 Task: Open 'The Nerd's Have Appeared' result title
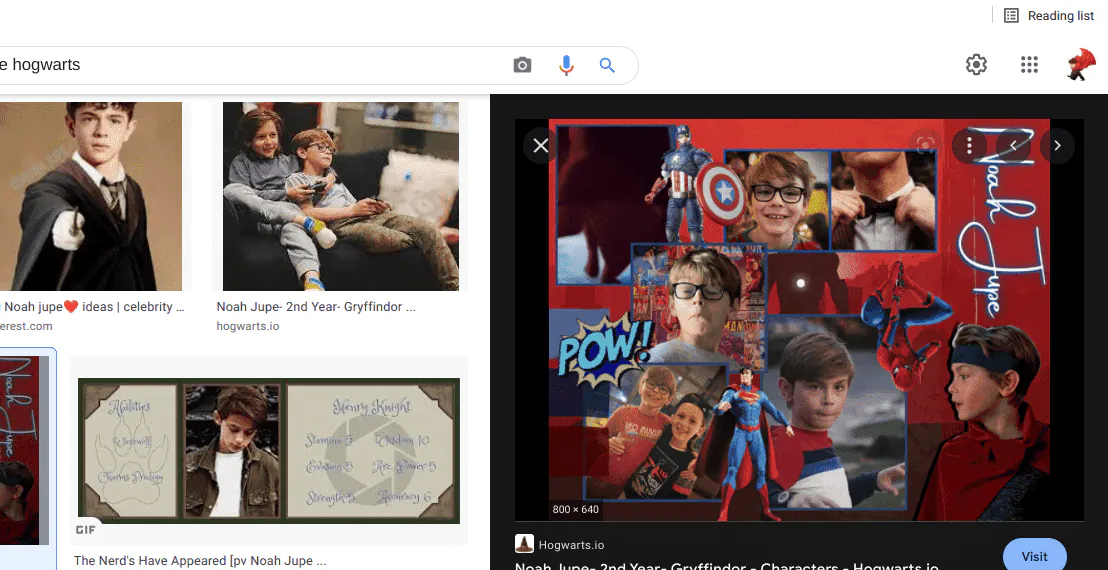click(x=200, y=561)
